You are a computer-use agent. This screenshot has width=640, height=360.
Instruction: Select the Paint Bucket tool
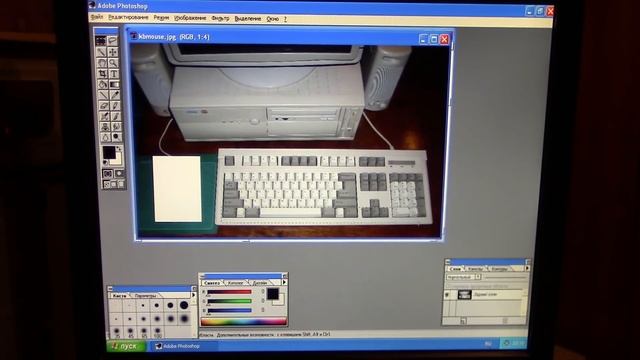(x=103, y=84)
